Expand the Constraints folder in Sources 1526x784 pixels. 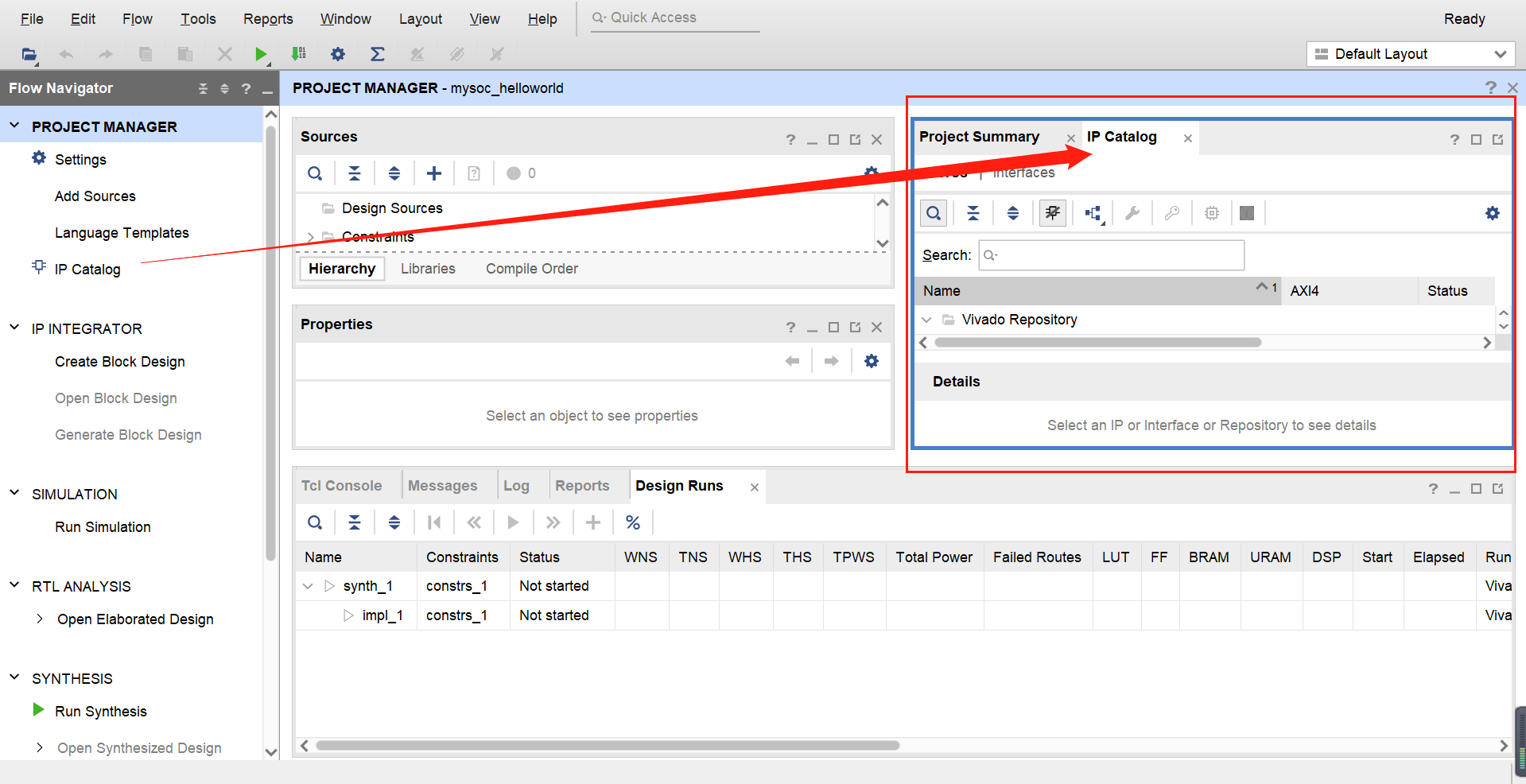coord(310,237)
